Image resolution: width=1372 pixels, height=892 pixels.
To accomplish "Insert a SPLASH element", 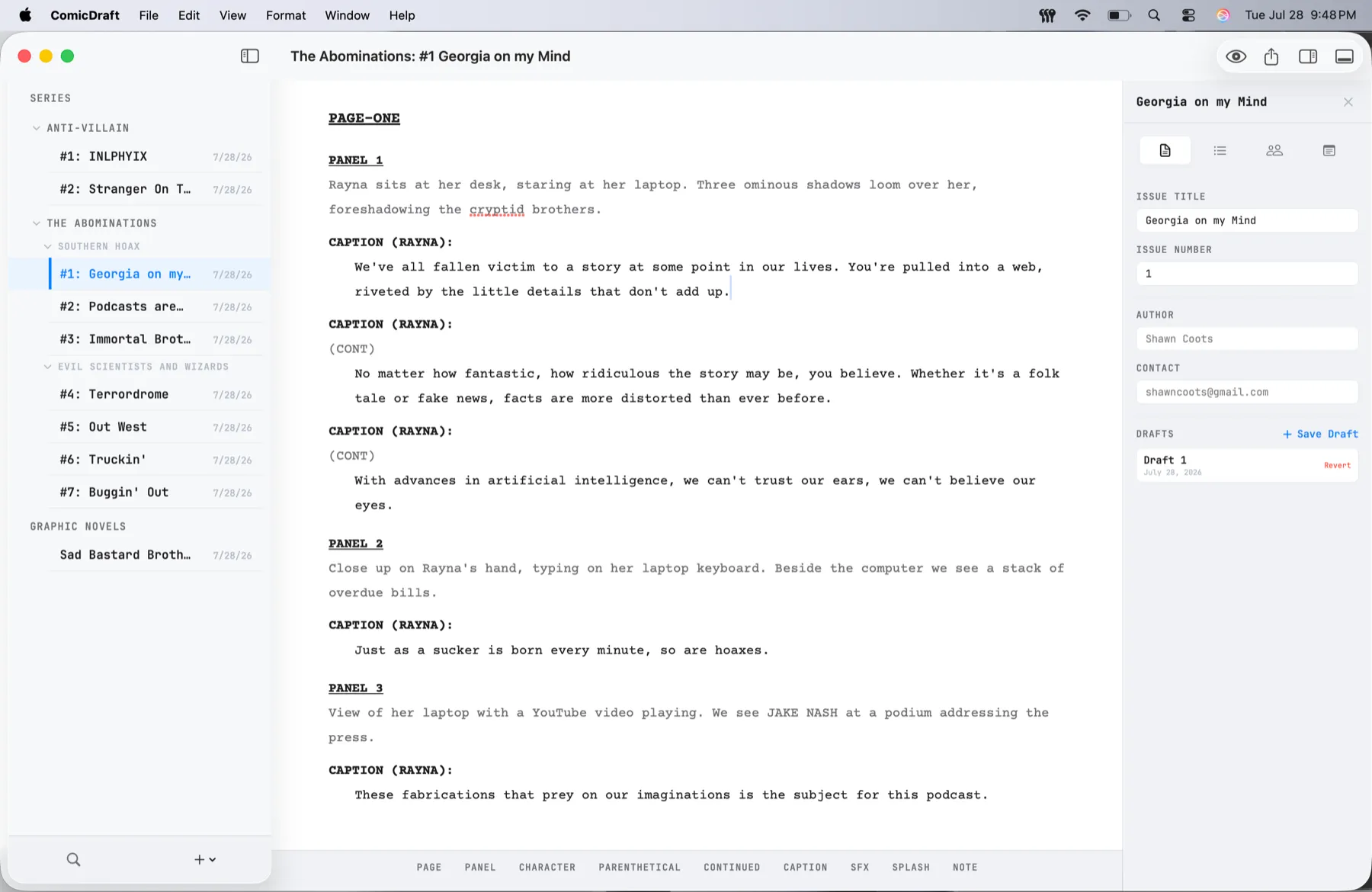I will [911, 868].
